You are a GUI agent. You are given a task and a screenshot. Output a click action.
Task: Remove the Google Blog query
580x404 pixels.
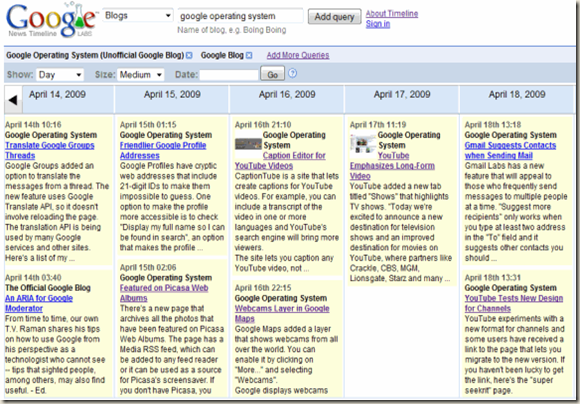(249, 55)
